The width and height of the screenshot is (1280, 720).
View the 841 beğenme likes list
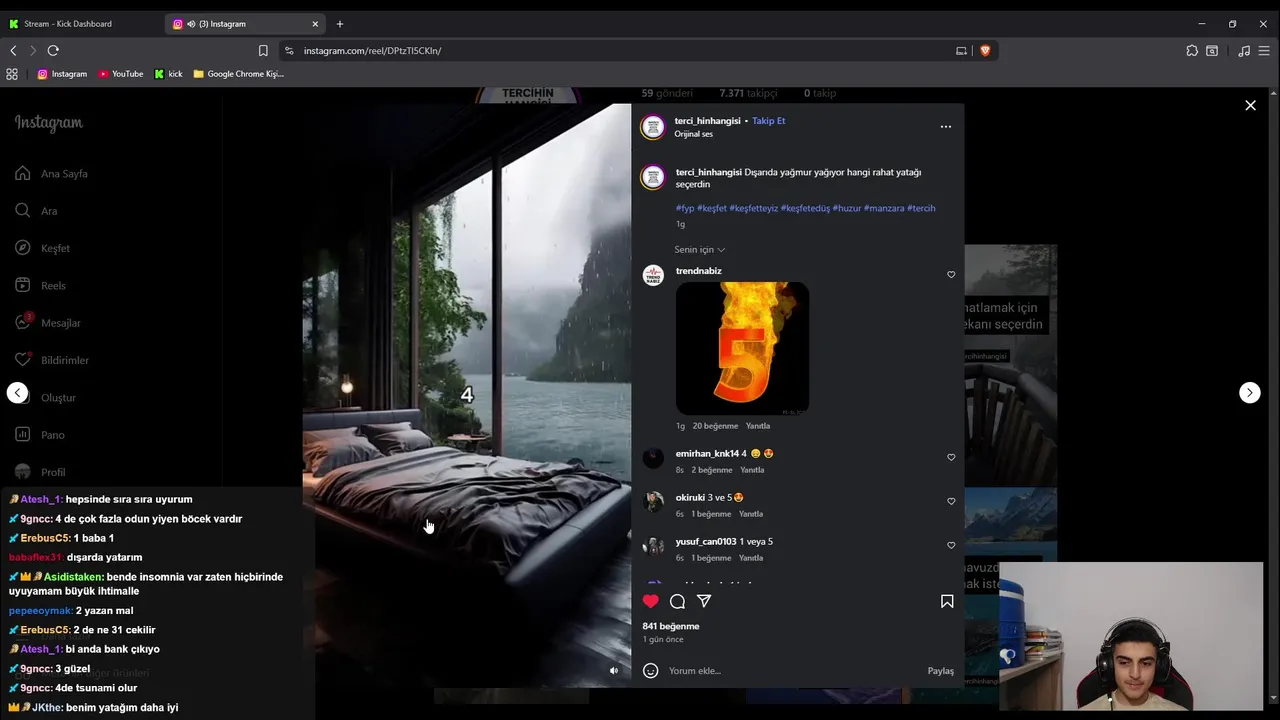coord(671,626)
